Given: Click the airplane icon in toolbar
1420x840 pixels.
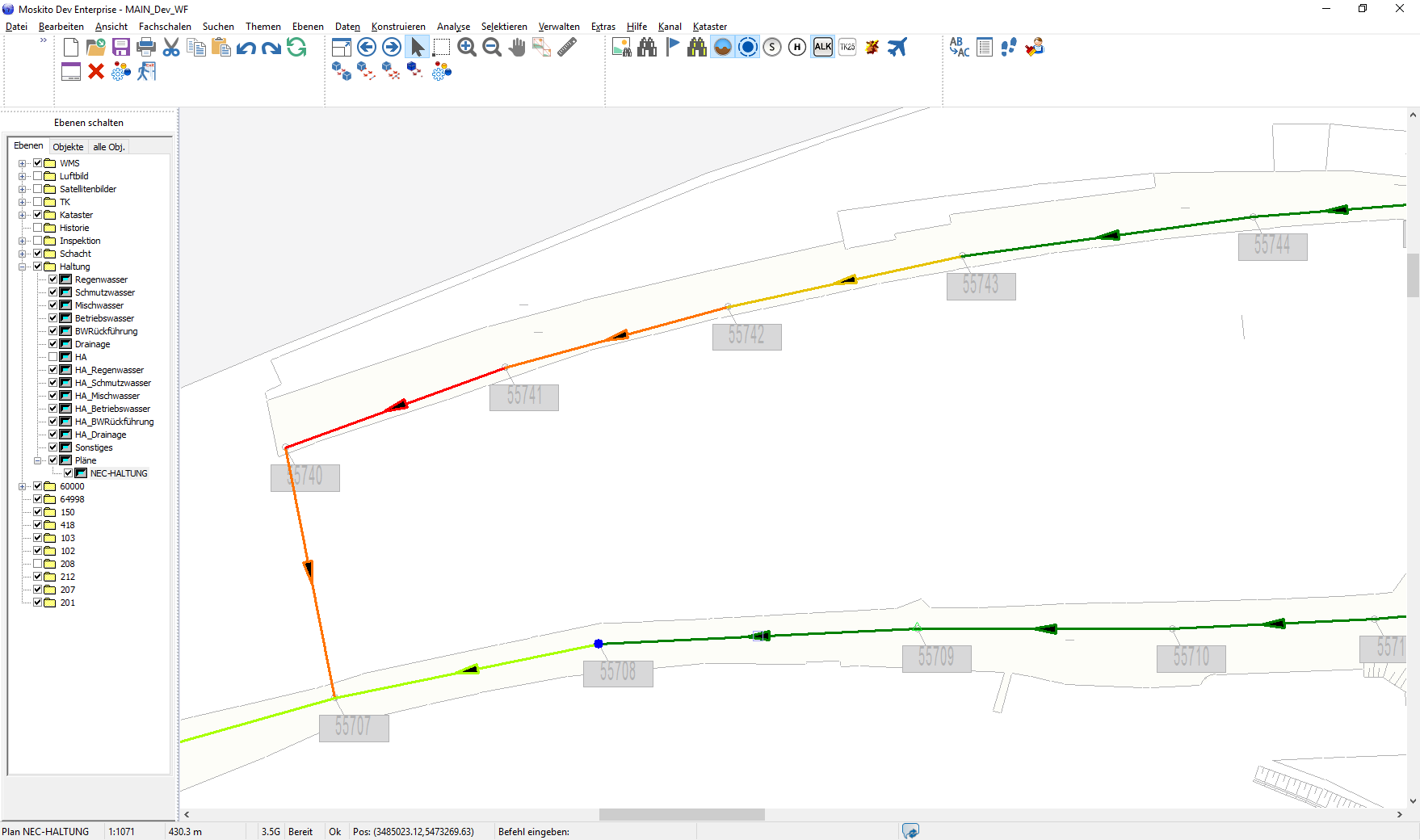Looking at the screenshot, I should pyautogui.click(x=897, y=47).
